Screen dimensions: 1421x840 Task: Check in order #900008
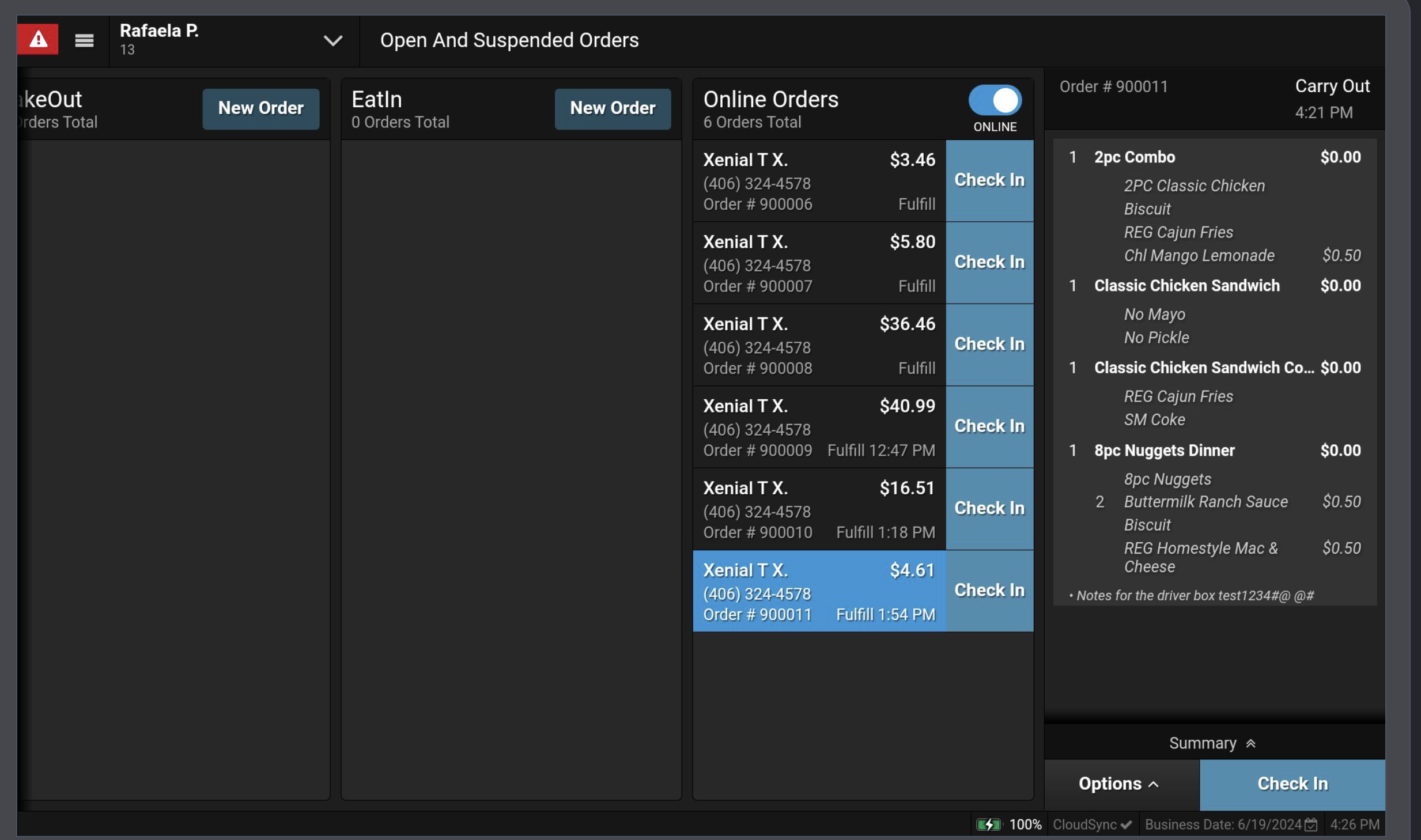(989, 344)
